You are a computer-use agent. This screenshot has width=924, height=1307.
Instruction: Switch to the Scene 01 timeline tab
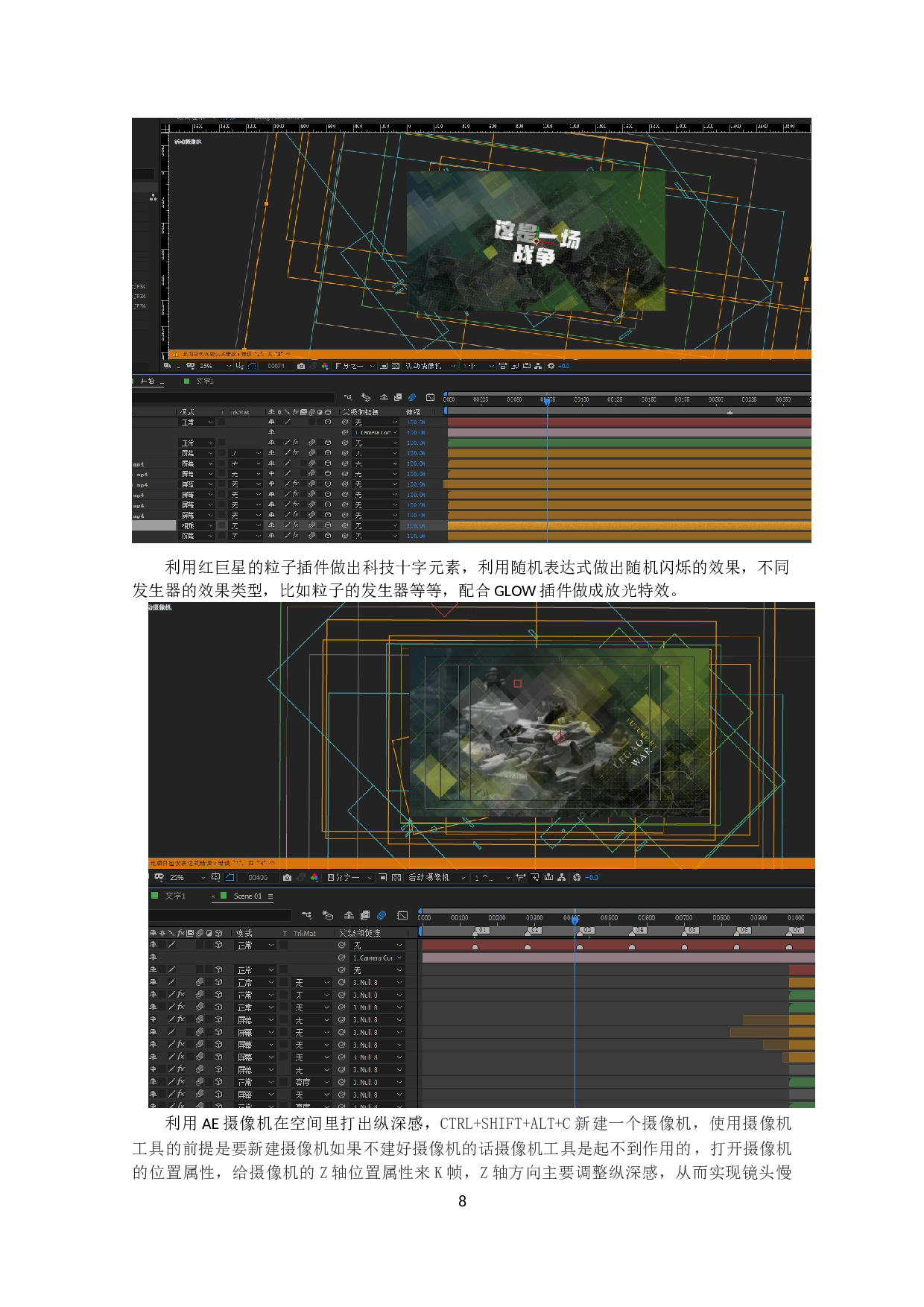pos(247,896)
